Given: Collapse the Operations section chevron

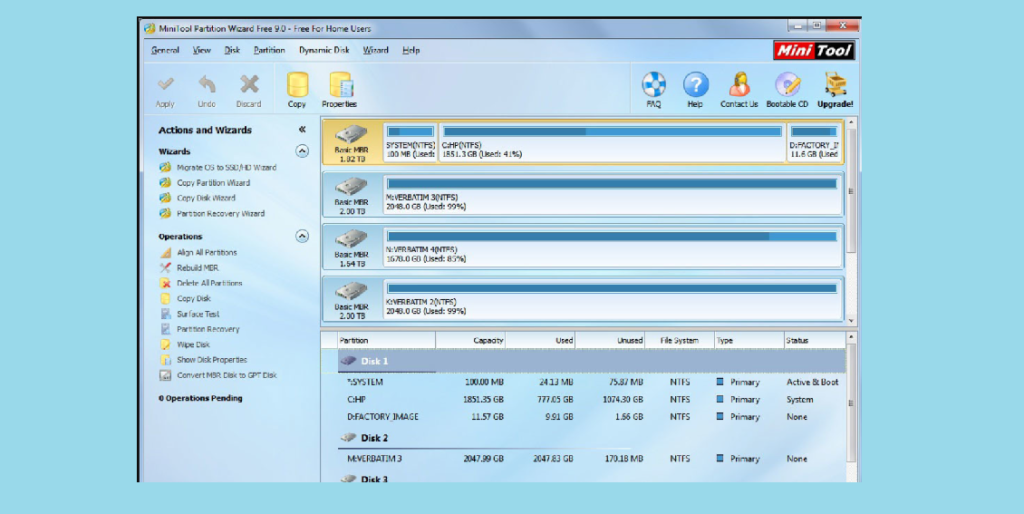Looking at the screenshot, I should coord(302,236).
